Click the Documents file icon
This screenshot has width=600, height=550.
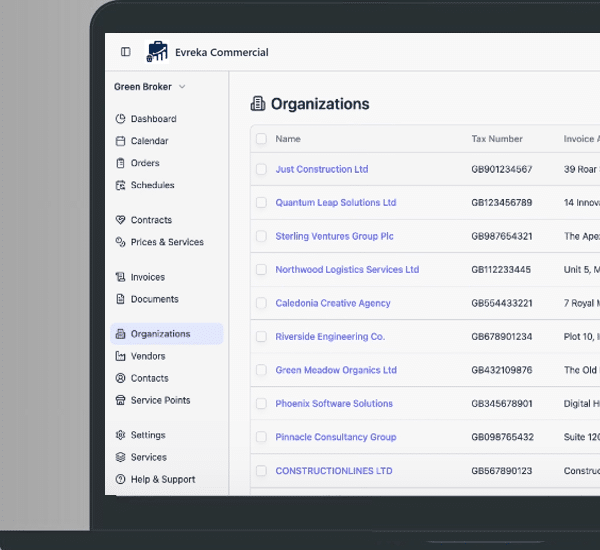click(120, 299)
